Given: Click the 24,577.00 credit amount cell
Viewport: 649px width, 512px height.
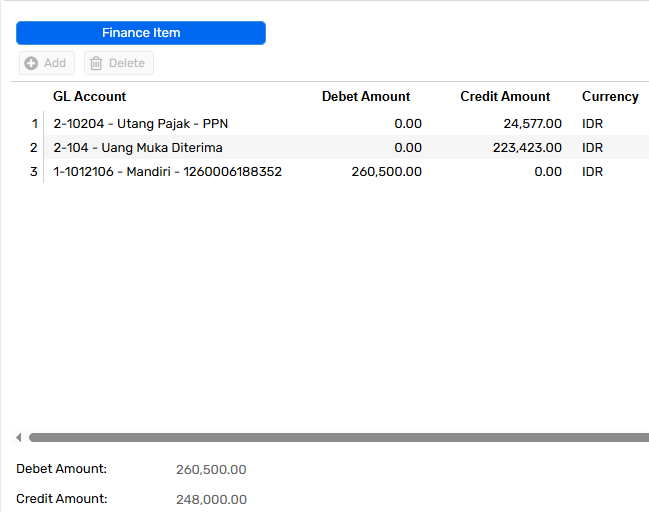Looking at the screenshot, I should click(532, 123).
